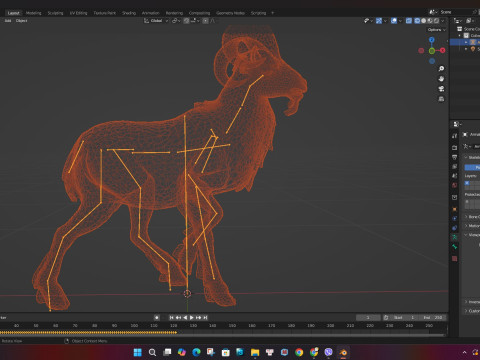Screen dimensions: 480x360
Task: Switch to the UV Editing workspace tab
Action: pyautogui.click(x=78, y=13)
